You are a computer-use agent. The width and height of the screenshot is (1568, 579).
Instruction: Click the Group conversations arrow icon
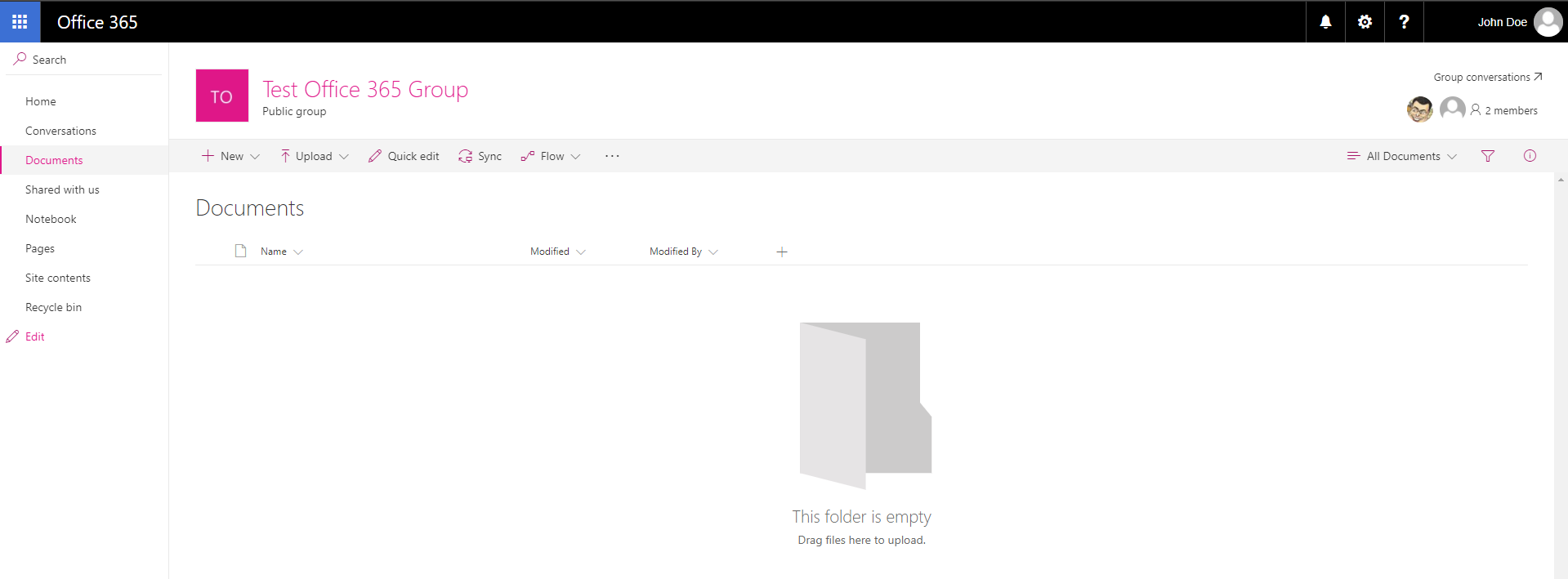click(1538, 77)
